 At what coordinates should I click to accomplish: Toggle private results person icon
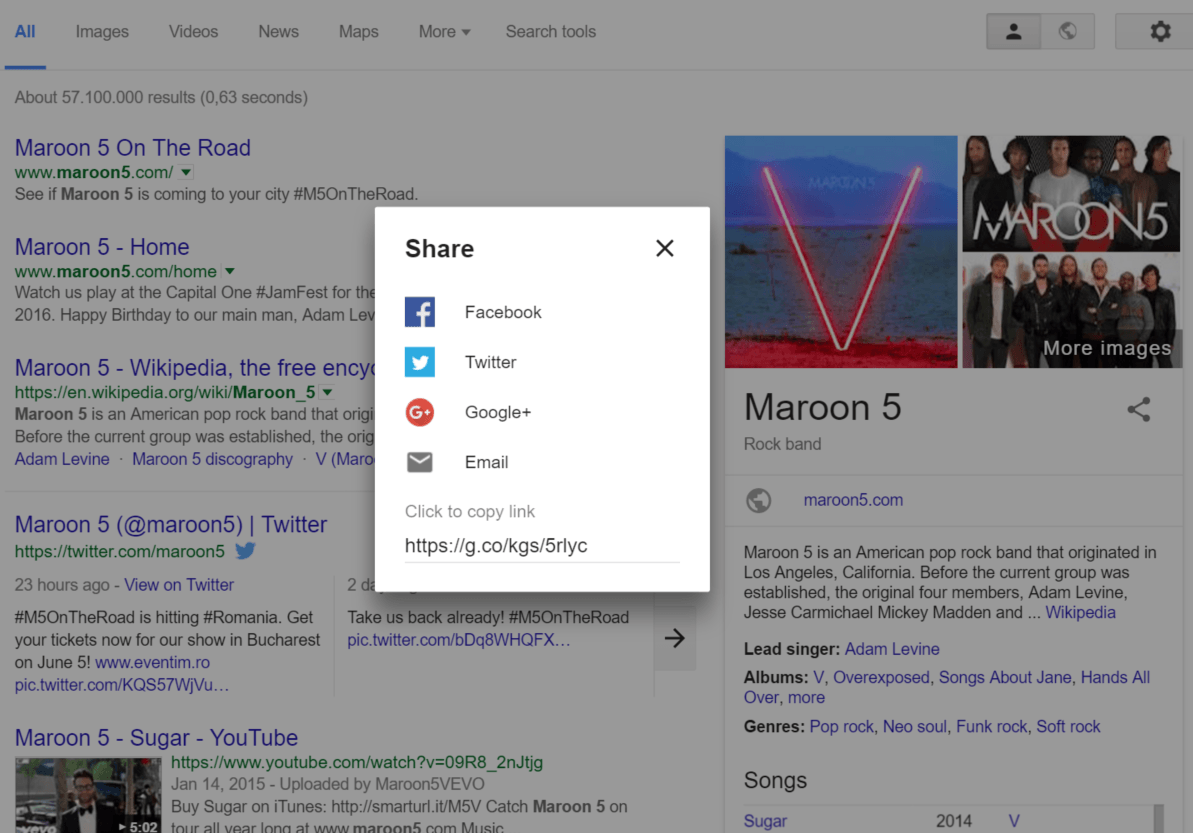[1013, 32]
